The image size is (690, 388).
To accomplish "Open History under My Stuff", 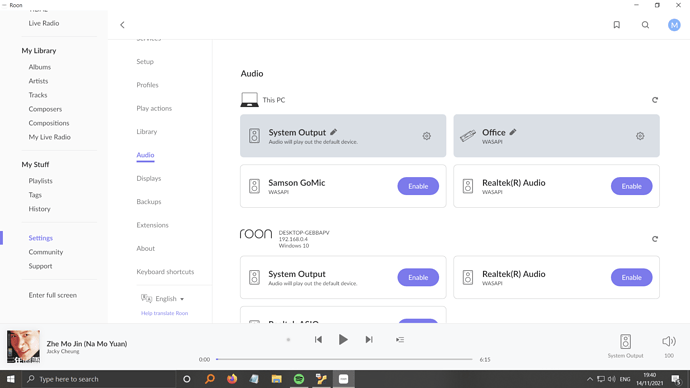I will 40,209.
